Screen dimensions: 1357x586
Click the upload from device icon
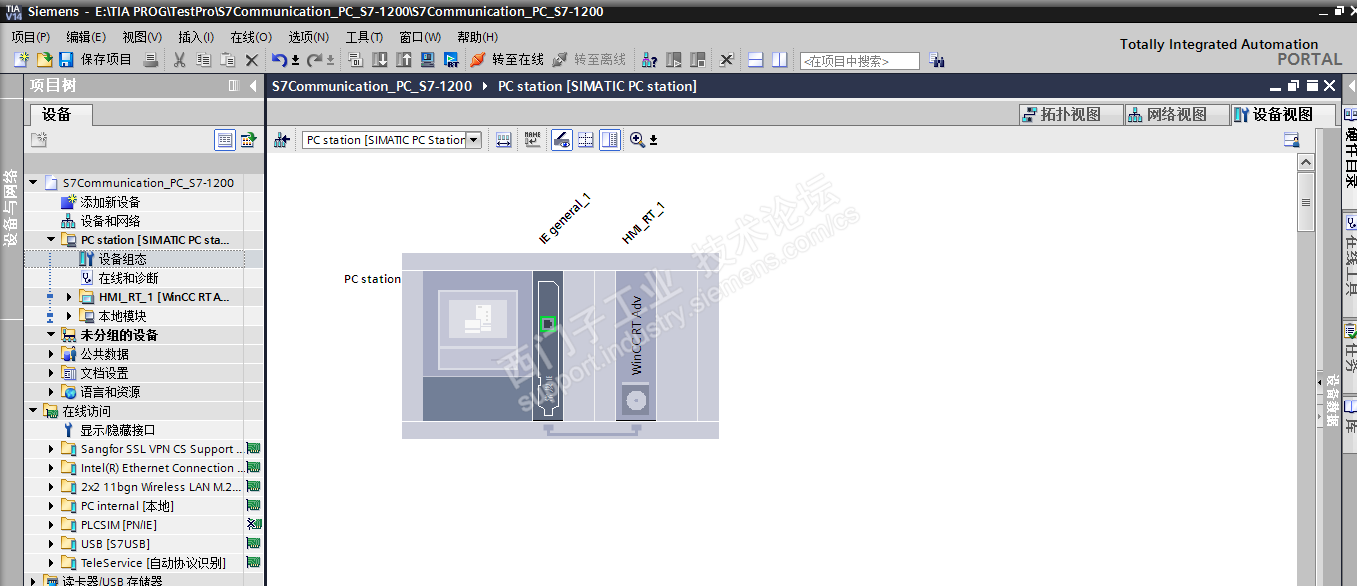404,60
